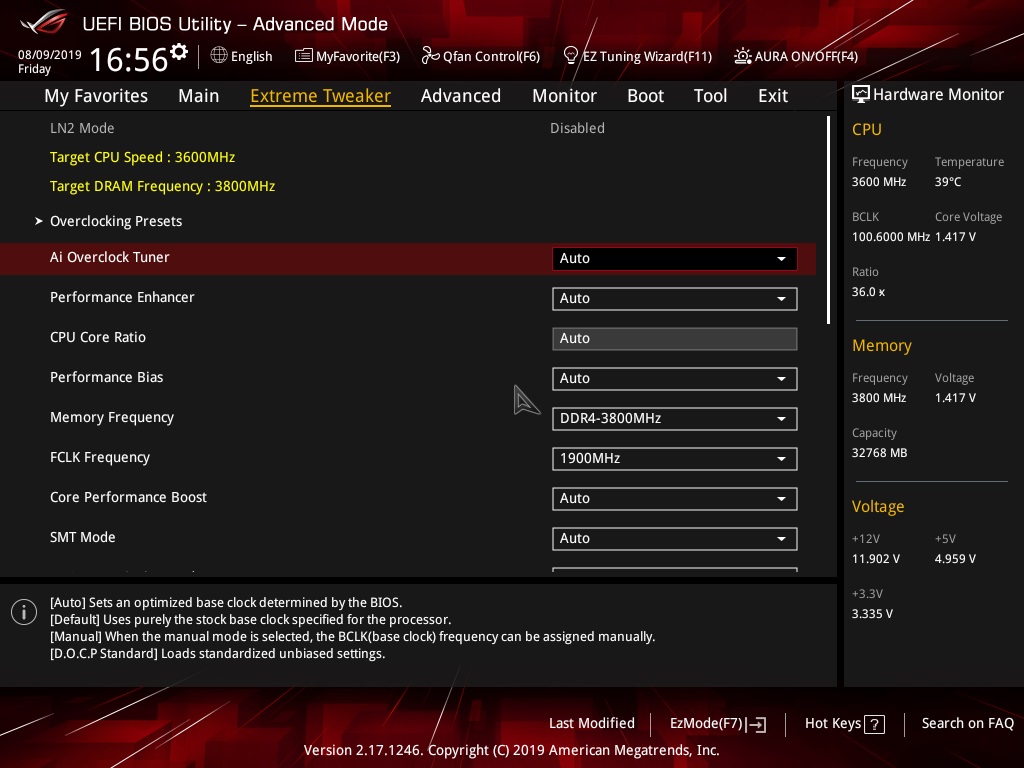Click the Hot Keys question mark icon

click(x=874, y=724)
